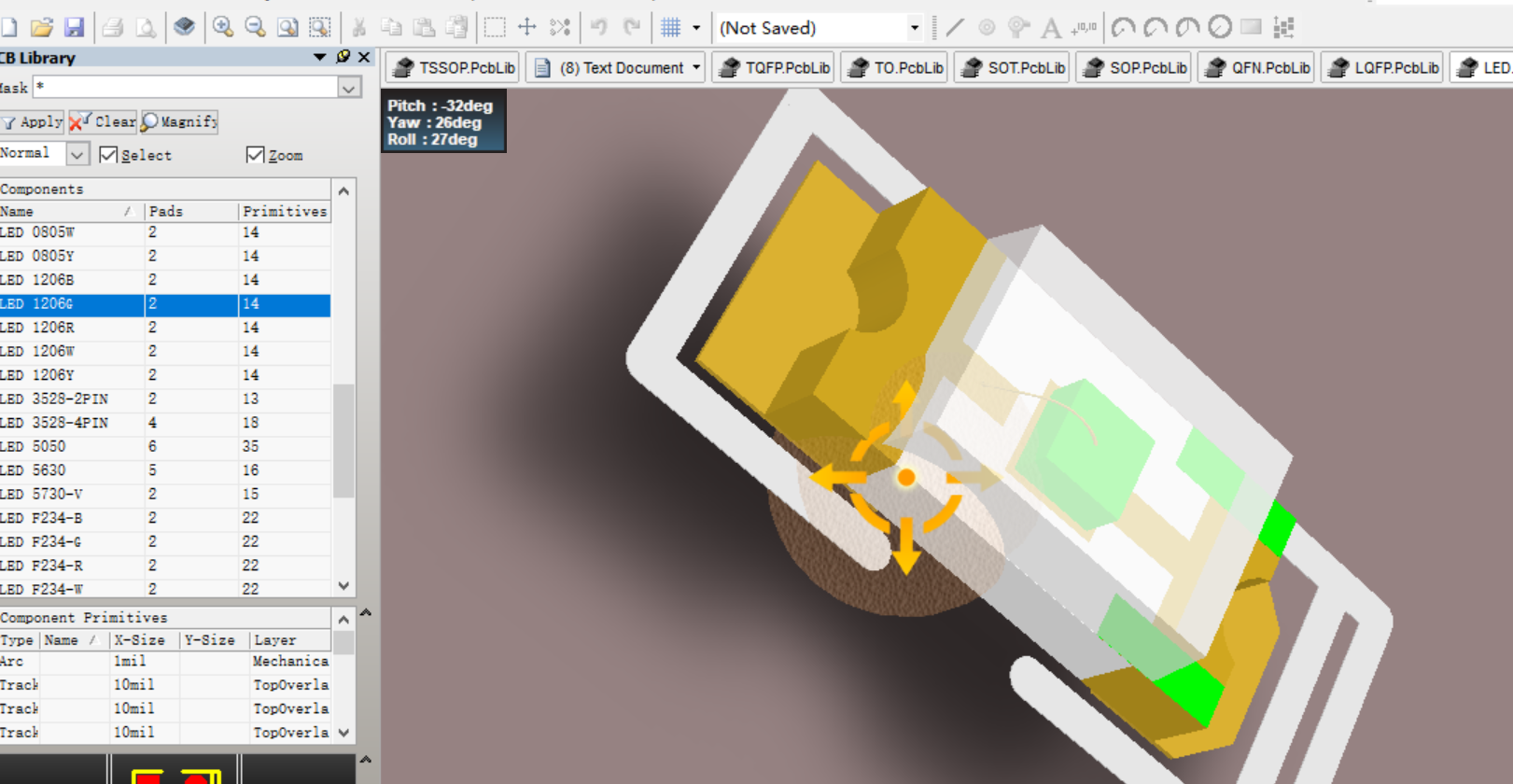The height and width of the screenshot is (784, 1513).
Task: Select the LED F234-B component row
Action: (x=165, y=518)
